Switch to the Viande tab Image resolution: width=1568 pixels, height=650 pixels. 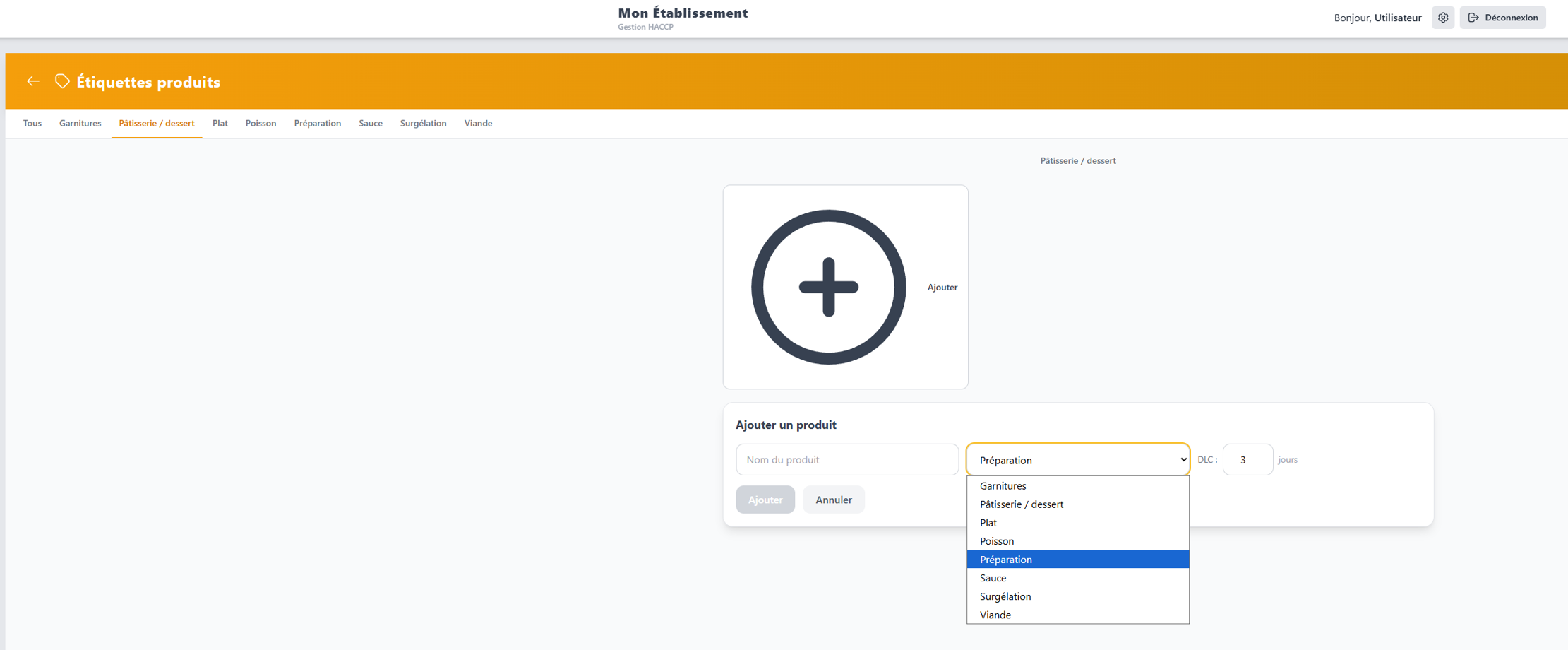click(x=479, y=123)
